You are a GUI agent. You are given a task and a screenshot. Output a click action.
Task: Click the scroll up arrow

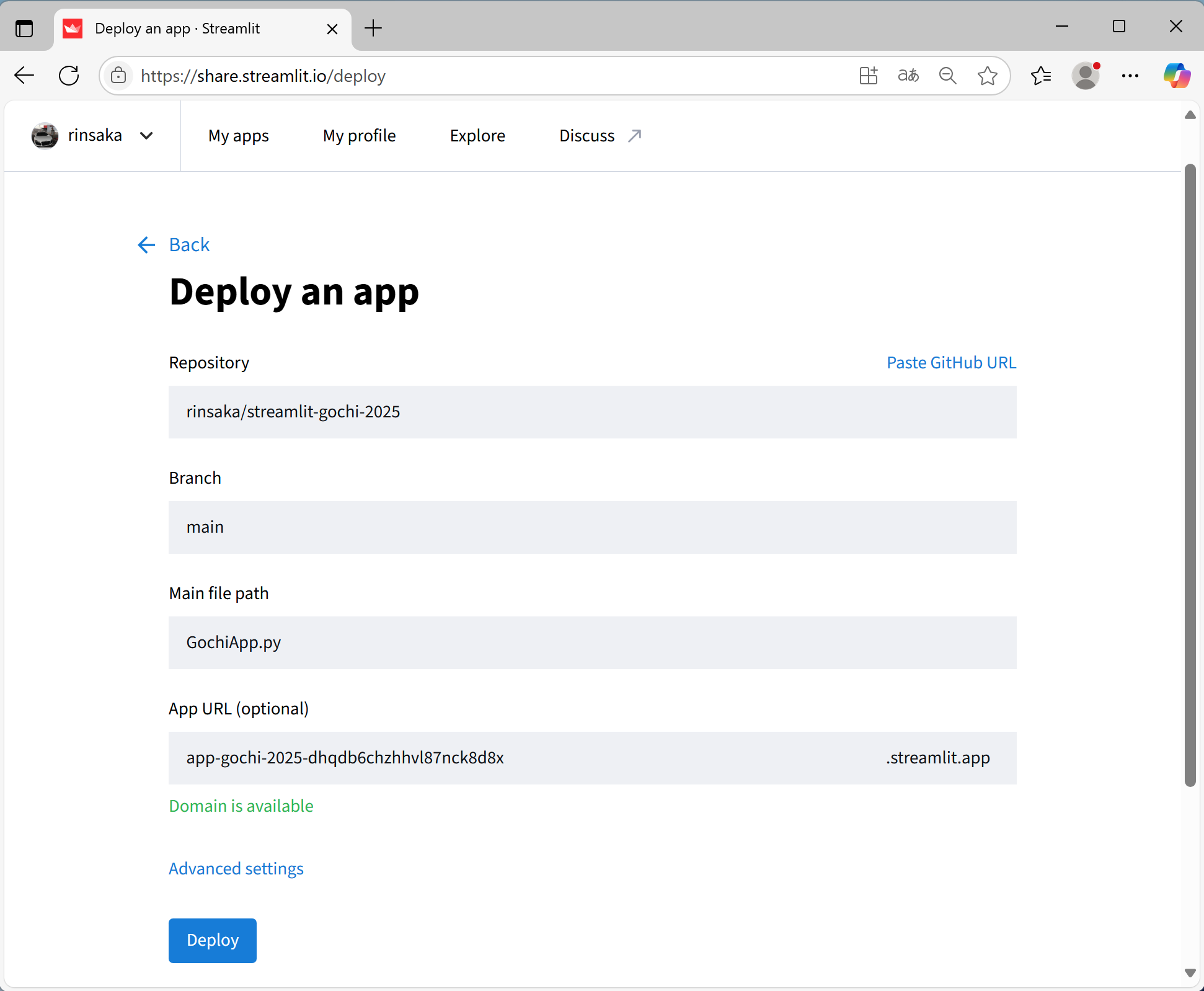pos(1190,115)
